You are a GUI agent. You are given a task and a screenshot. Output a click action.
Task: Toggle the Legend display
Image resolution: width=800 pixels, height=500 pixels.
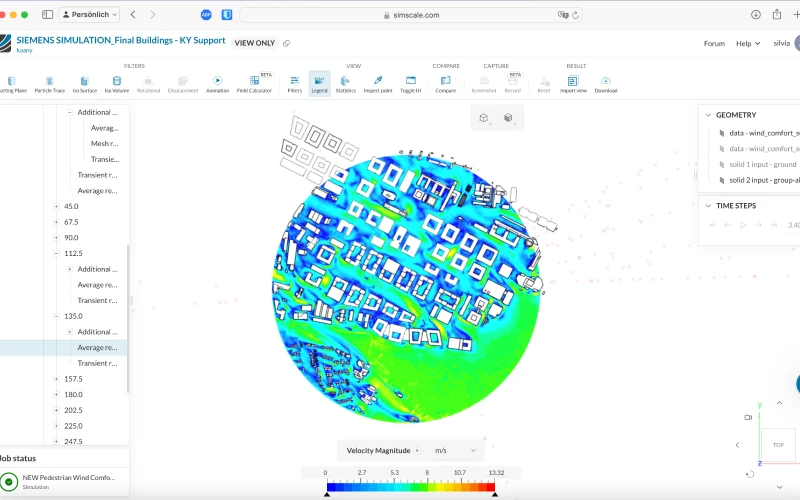pyautogui.click(x=319, y=84)
